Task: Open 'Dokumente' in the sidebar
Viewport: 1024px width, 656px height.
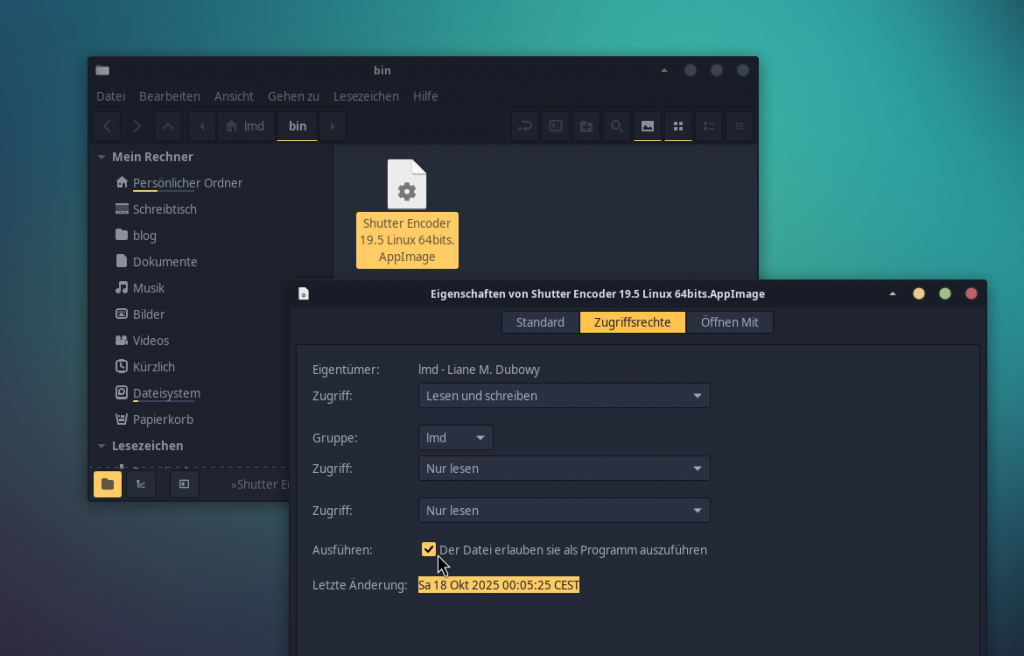Action: [165, 262]
